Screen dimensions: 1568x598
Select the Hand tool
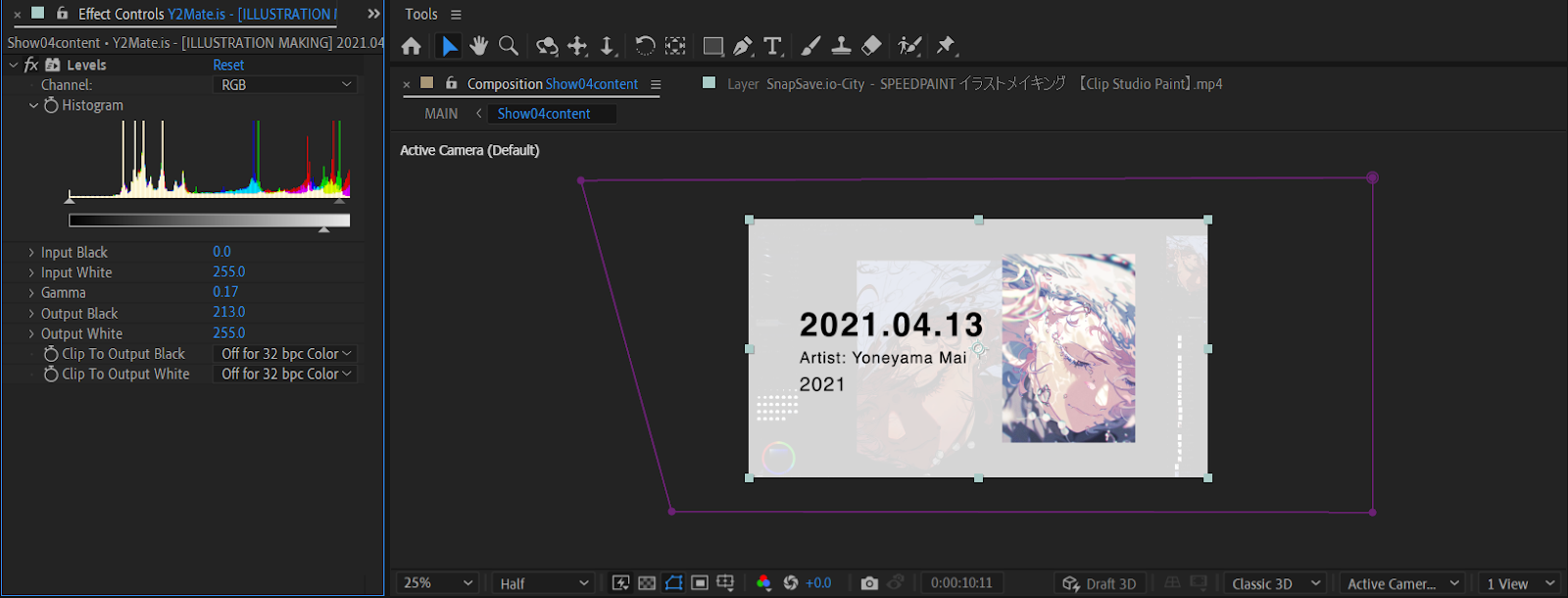tap(478, 46)
